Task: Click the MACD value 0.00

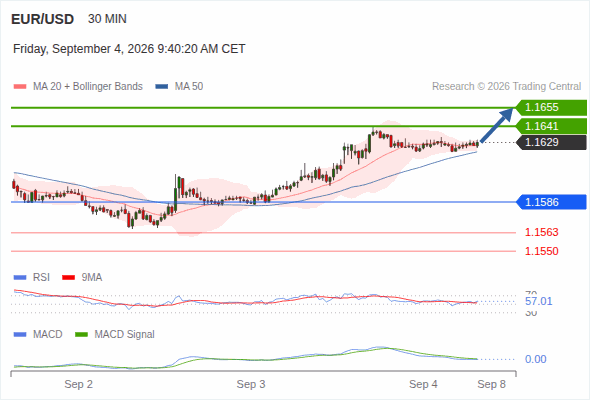Action: click(536, 359)
